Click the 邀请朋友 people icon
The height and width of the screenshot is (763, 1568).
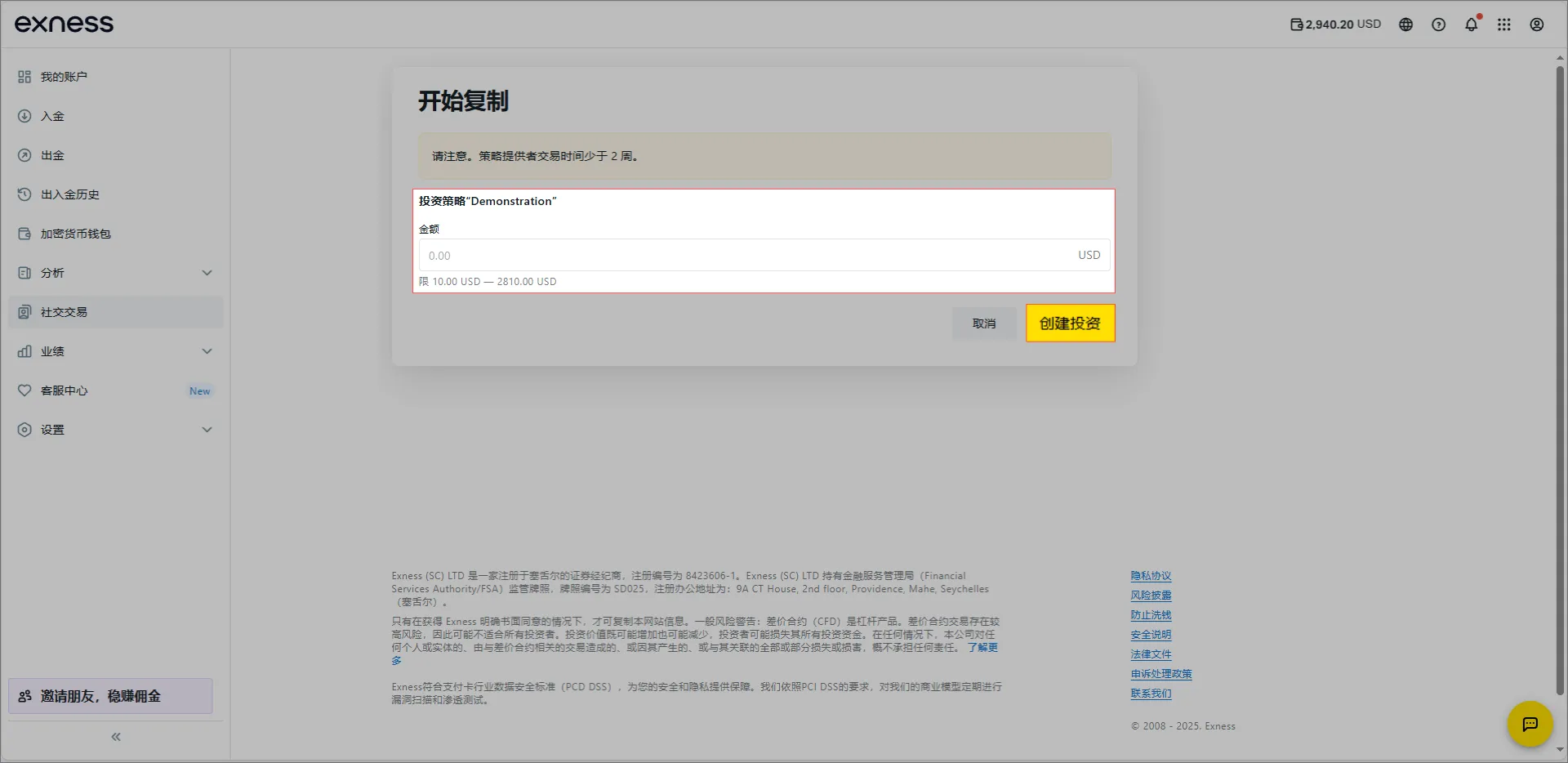(25, 696)
